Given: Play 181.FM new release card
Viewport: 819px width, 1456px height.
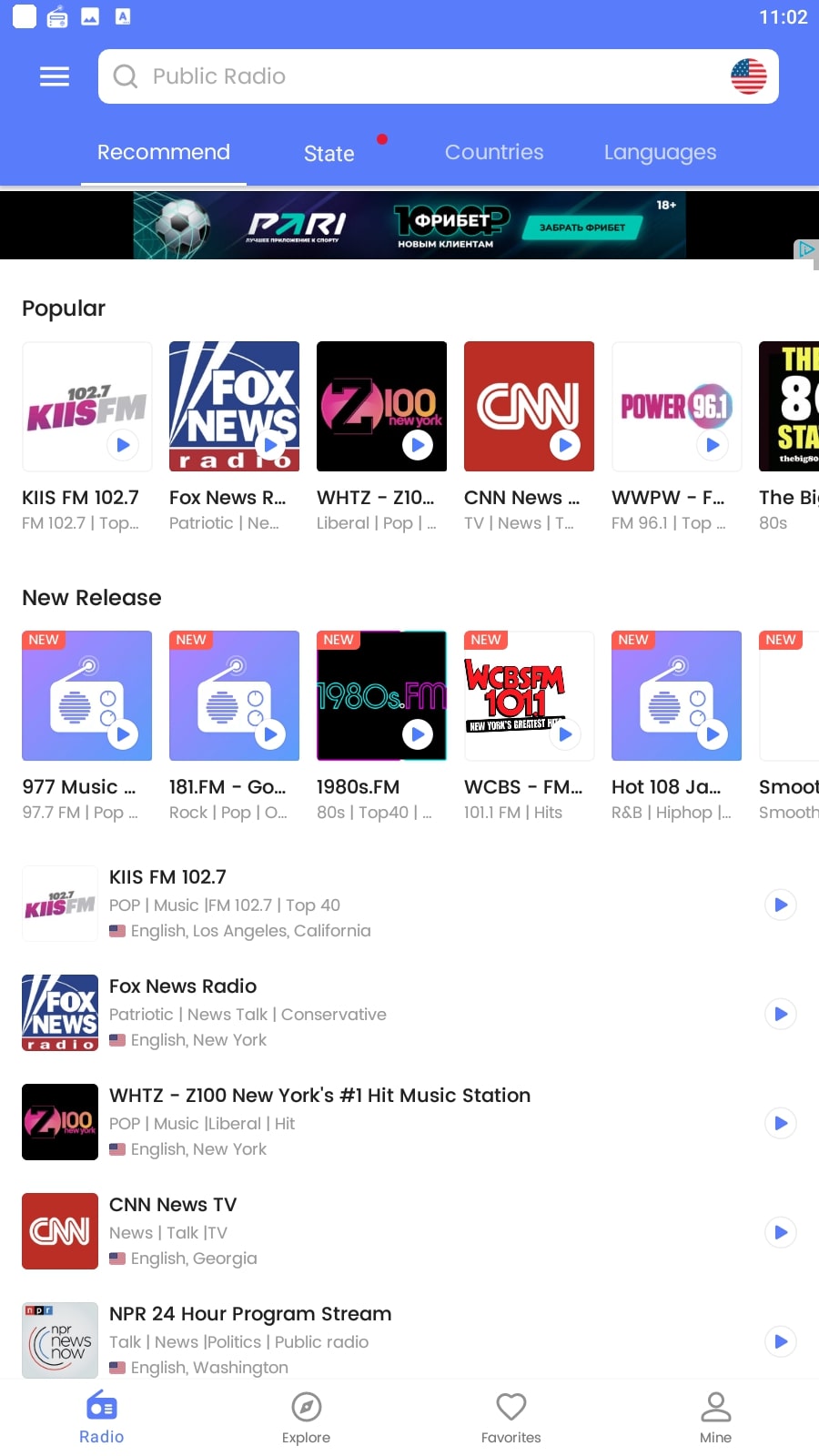Looking at the screenshot, I should (x=270, y=734).
